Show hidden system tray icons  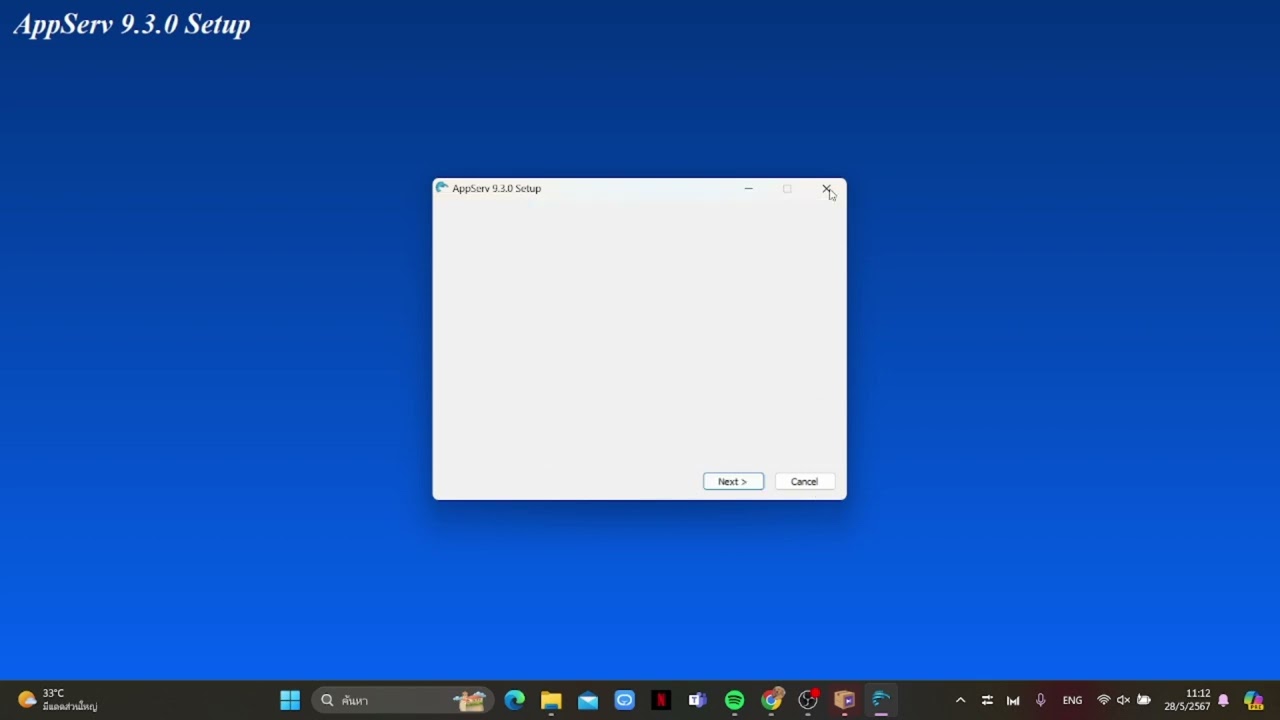pyautogui.click(x=960, y=700)
